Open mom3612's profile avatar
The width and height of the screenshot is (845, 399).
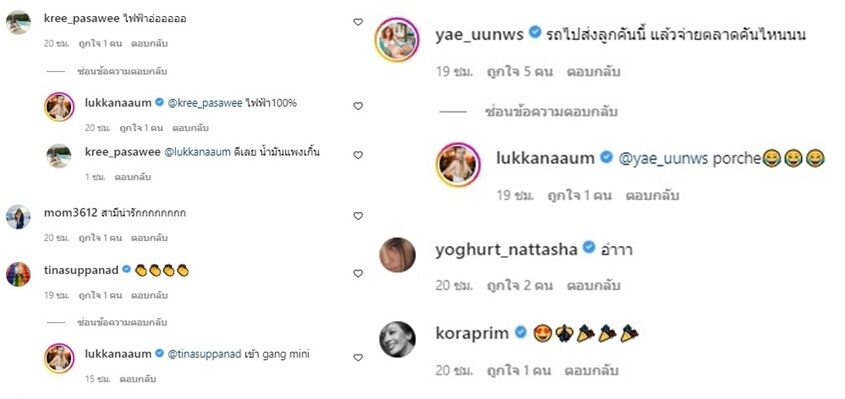tap(18, 217)
